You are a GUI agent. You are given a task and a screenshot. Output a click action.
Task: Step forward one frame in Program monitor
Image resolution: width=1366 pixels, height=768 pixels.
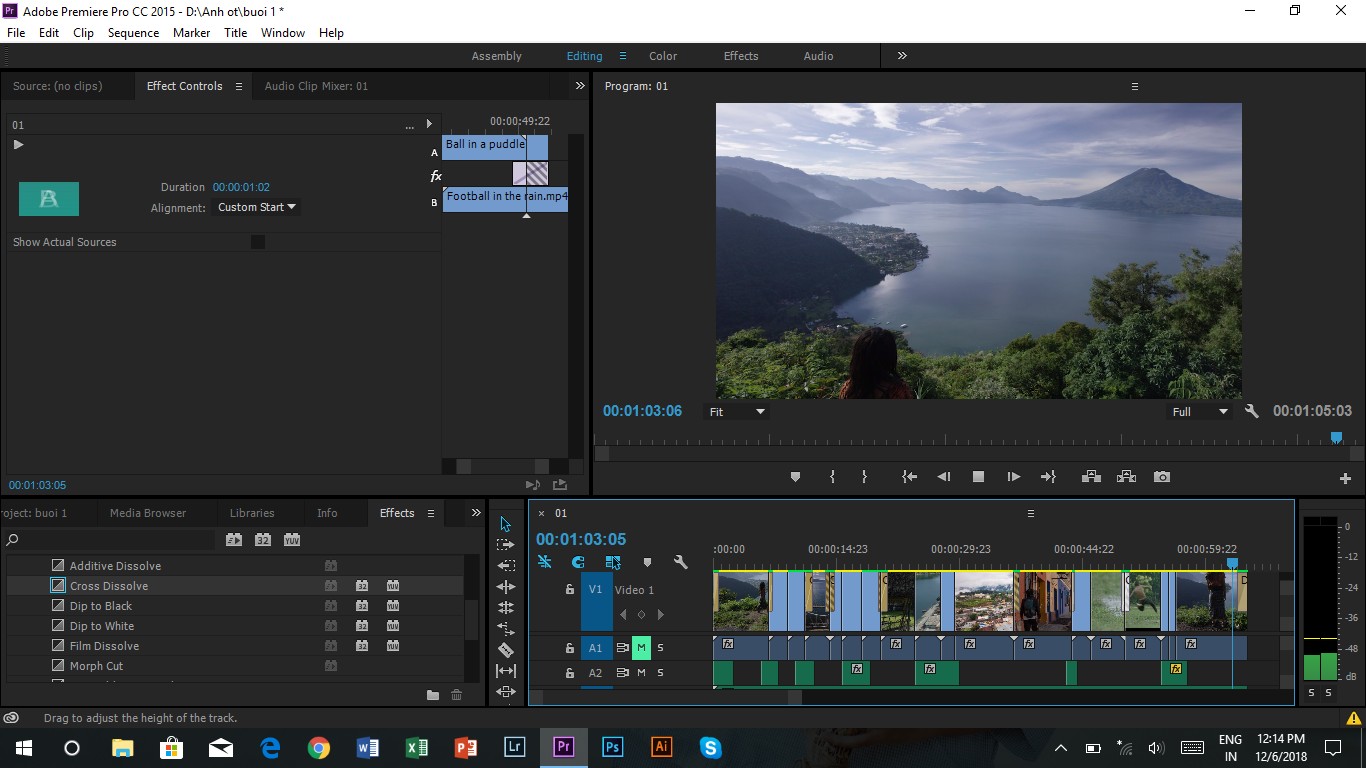coord(1013,477)
